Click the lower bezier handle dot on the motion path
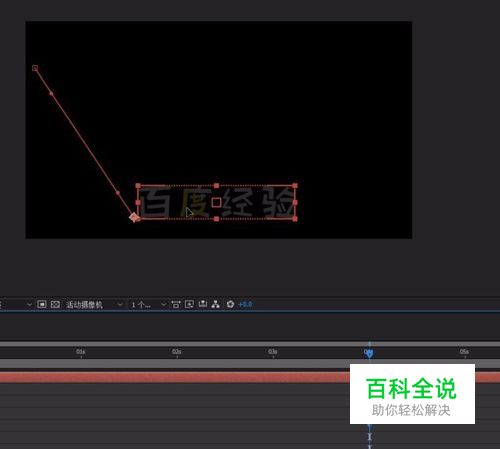The image size is (500, 449). coord(118,193)
